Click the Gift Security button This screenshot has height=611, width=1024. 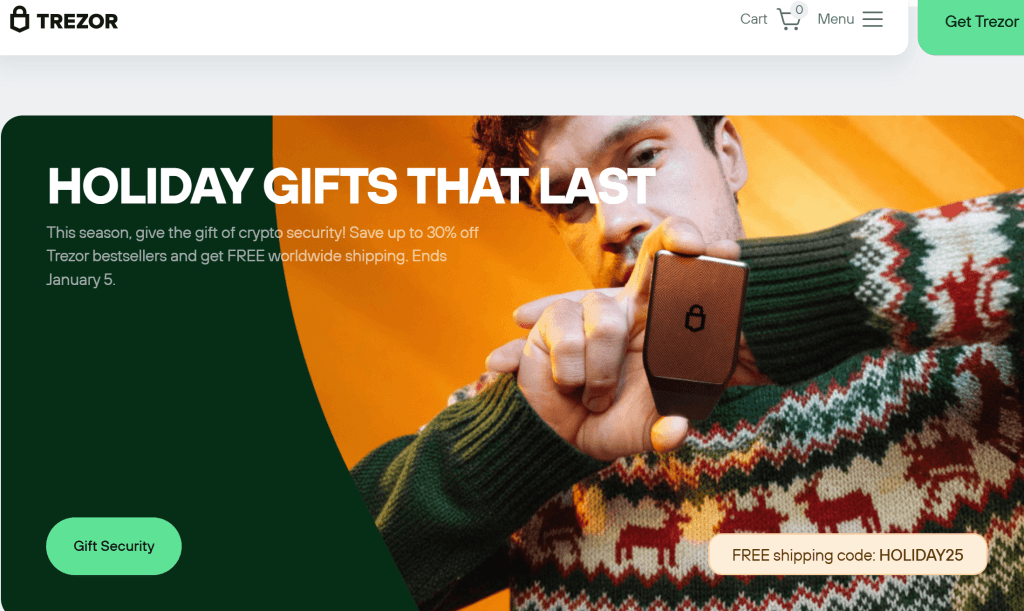tap(114, 546)
